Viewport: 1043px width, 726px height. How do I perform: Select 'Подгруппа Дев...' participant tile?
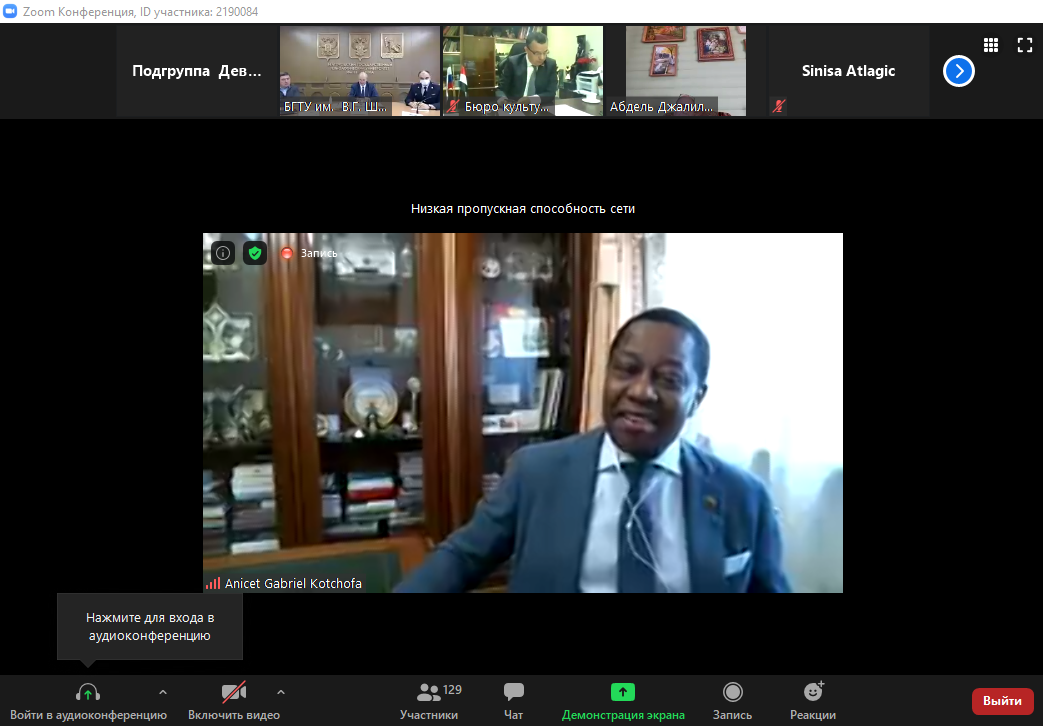pyautogui.click(x=197, y=71)
